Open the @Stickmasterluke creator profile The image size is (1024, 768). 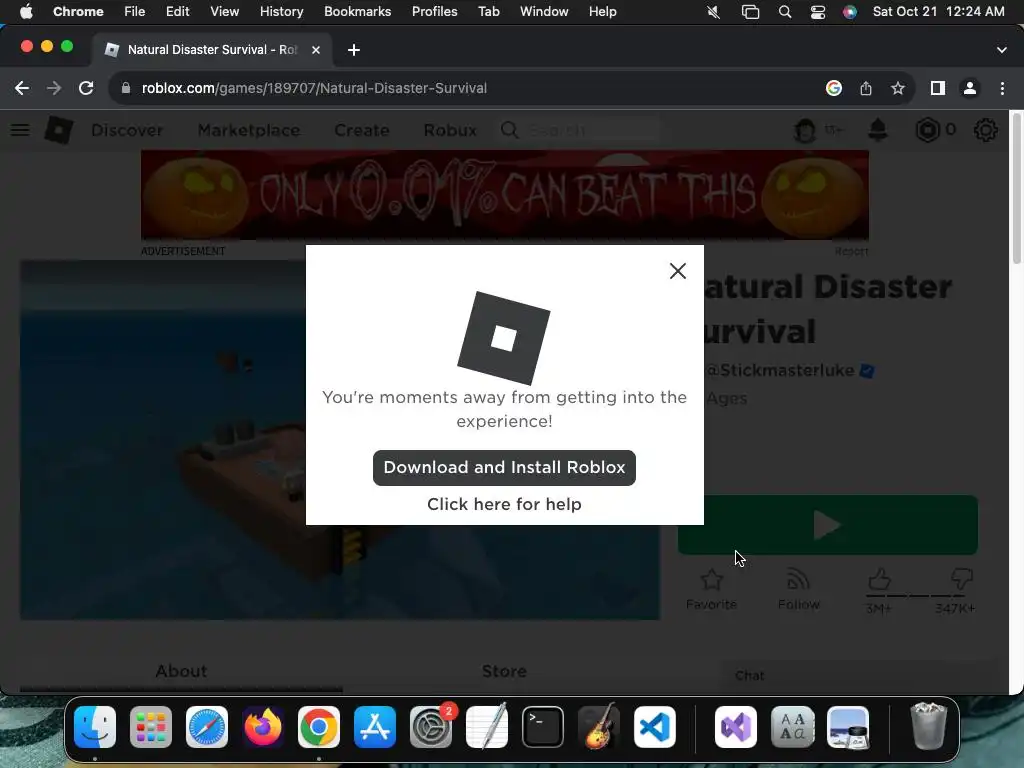pos(780,370)
